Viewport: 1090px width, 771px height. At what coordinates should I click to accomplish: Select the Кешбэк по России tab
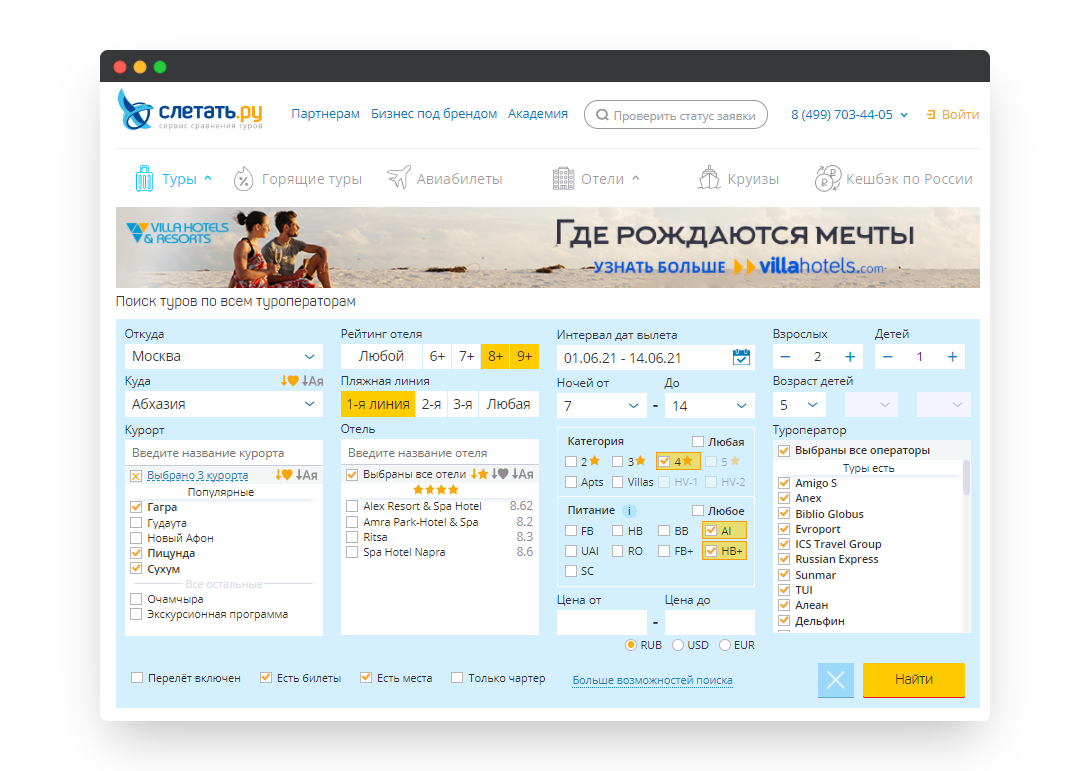click(894, 179)
